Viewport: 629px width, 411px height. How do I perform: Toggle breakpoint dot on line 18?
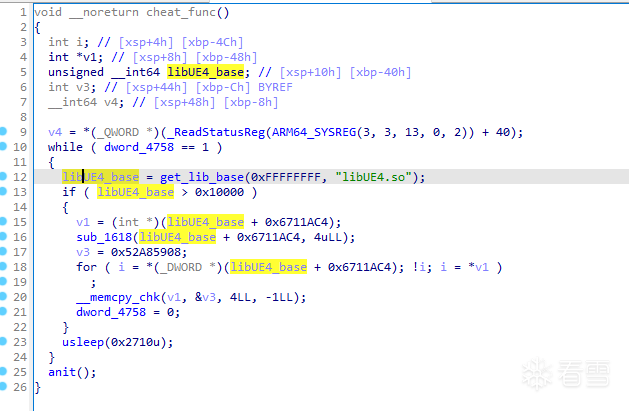(3, 266)
